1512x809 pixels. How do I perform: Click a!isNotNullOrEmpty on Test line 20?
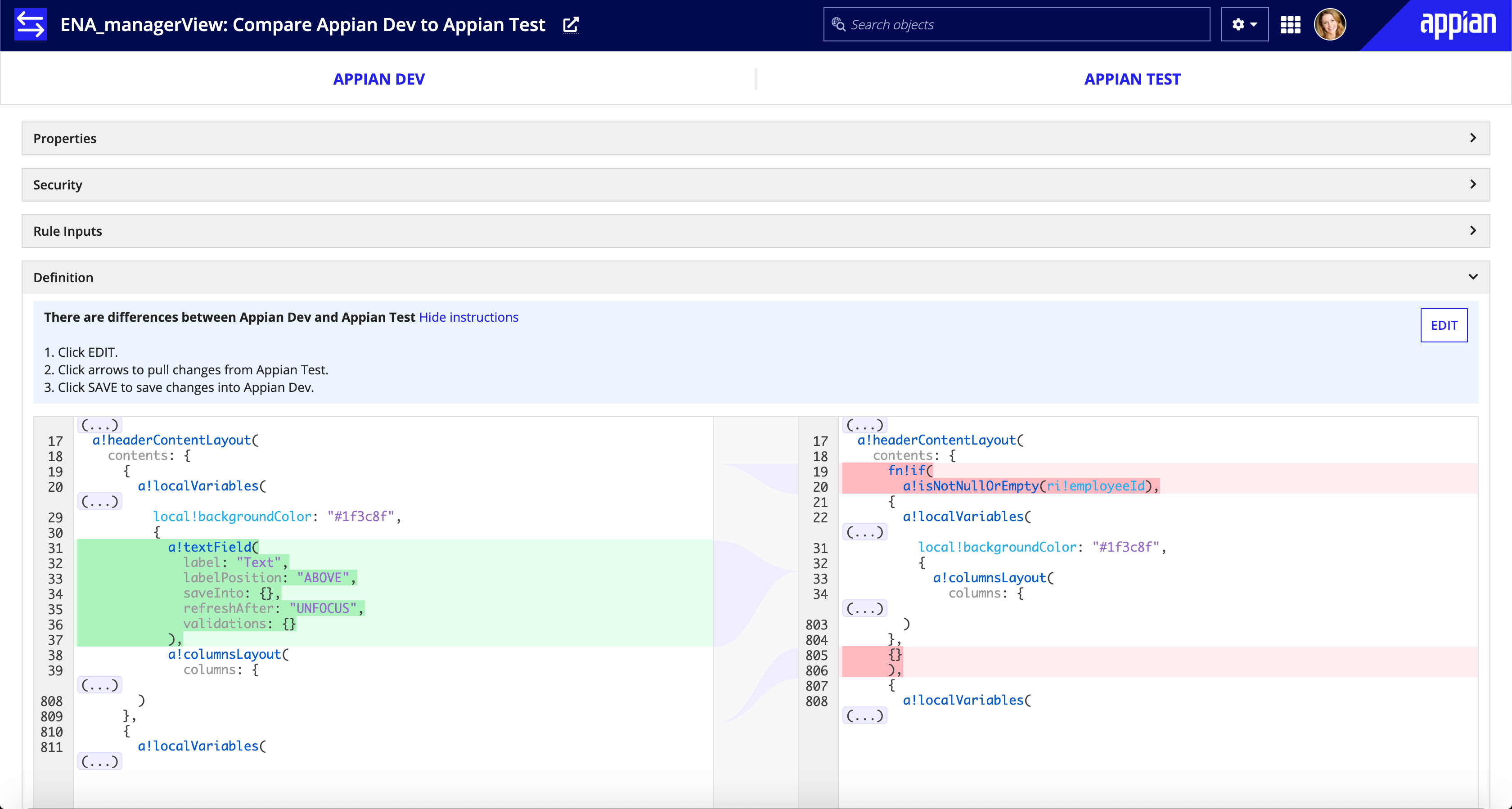pos(971,486)
